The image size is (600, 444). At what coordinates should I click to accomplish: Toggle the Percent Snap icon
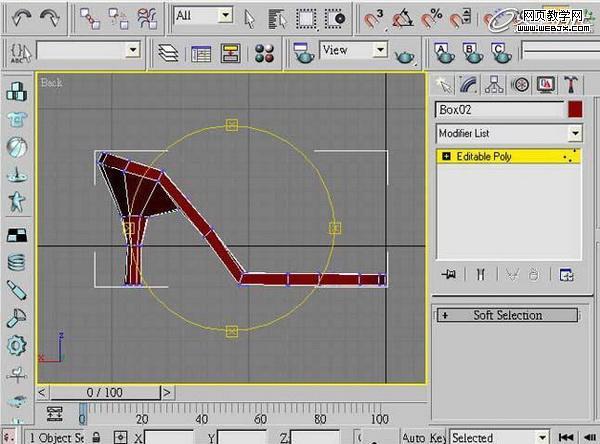[x=432, y=18]
